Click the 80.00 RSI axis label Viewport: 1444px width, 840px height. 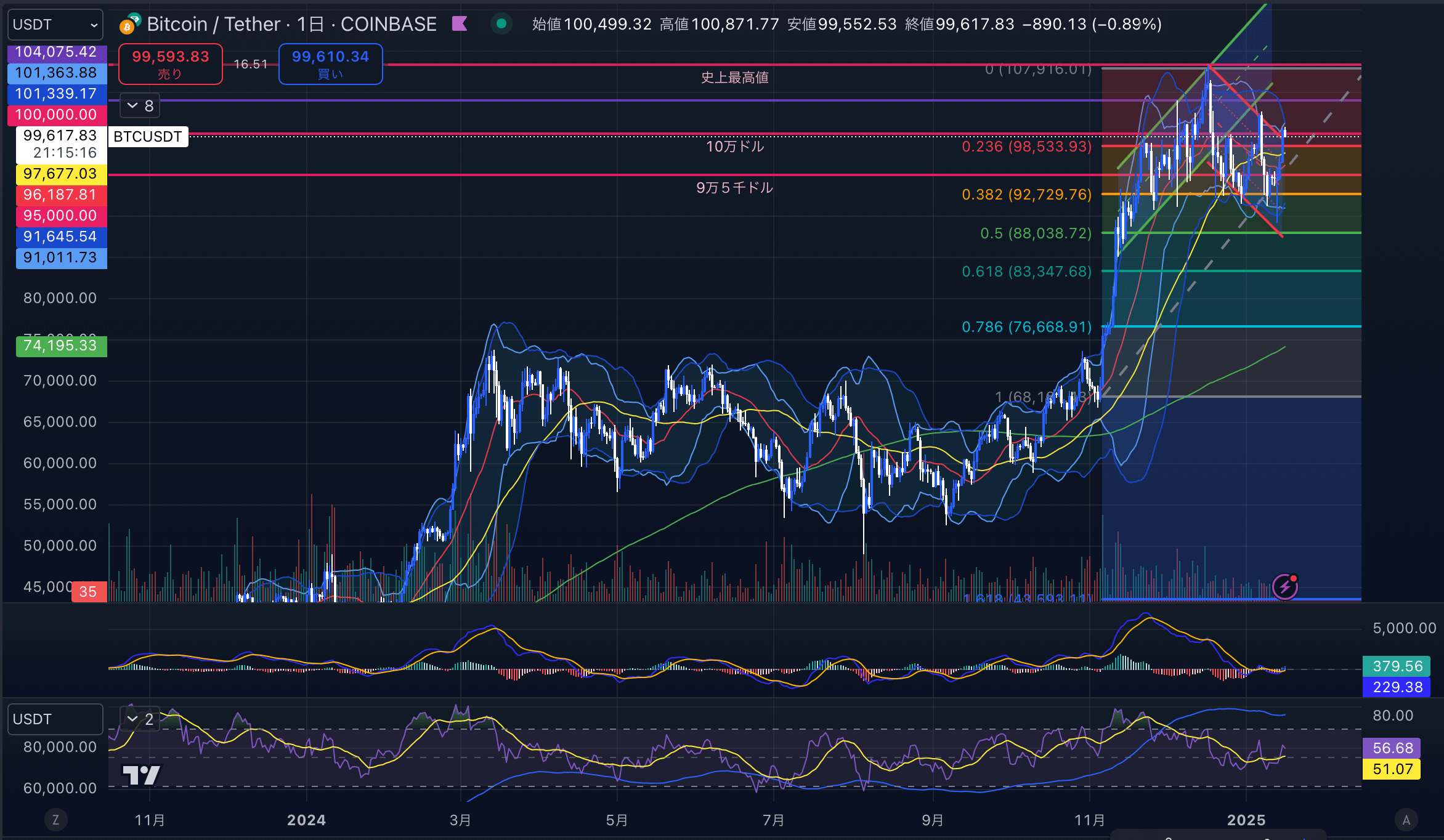click(1393, 716)
